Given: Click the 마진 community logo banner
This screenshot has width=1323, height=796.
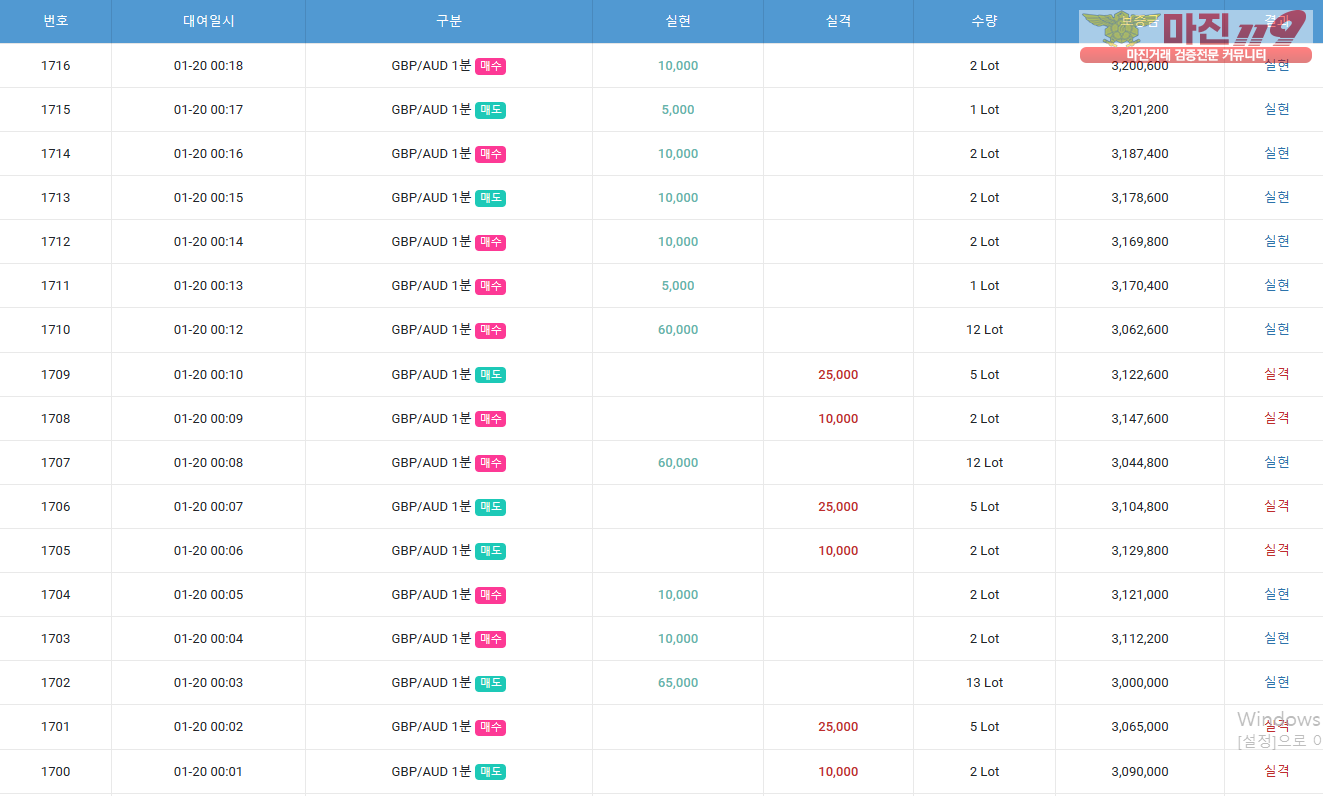Looking at the screenshot, I should 1195,37.
